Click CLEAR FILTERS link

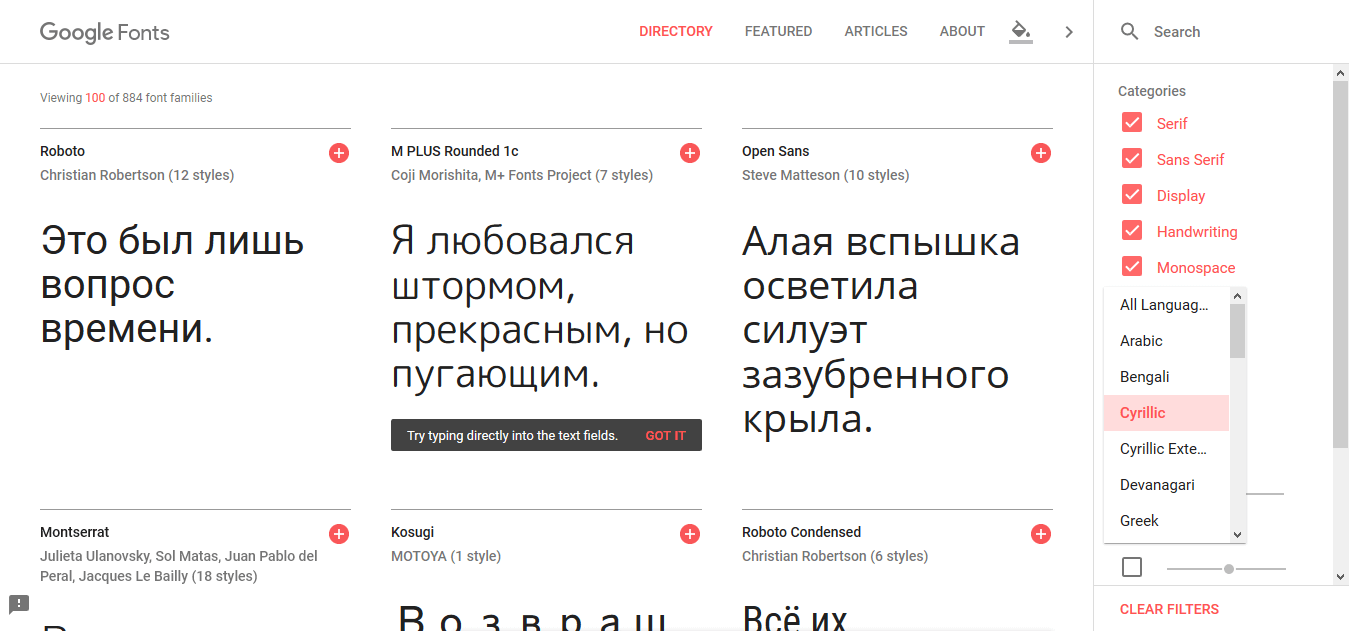click(1169, 609)
